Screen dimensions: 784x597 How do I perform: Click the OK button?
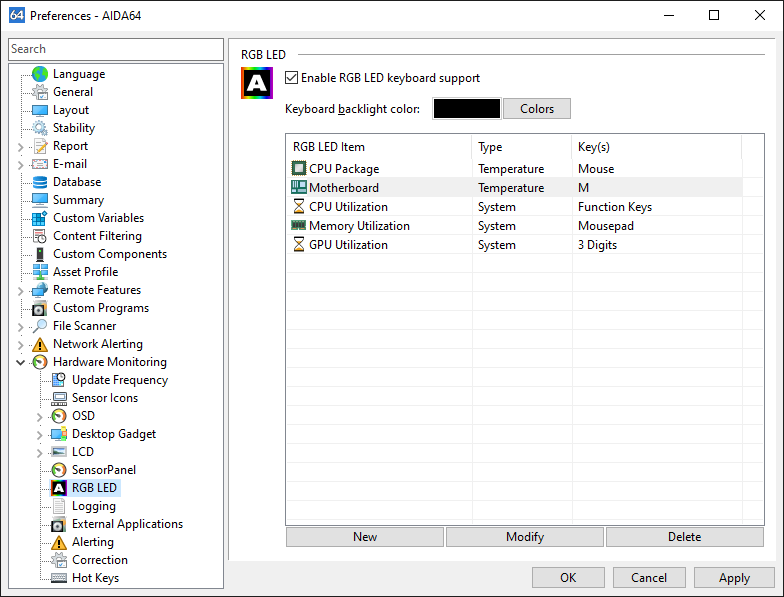click(568, 578)
